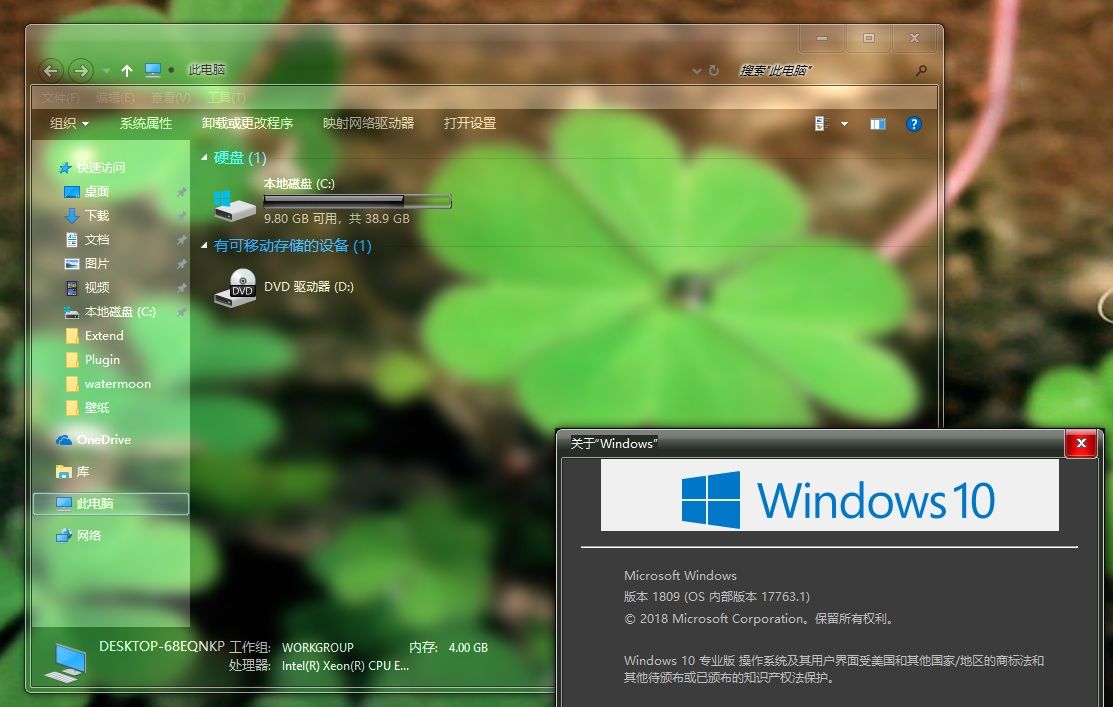Open the Explorer help question mark
The width and height of the screenshot is (1113, 707).
(x=914, y=124)
